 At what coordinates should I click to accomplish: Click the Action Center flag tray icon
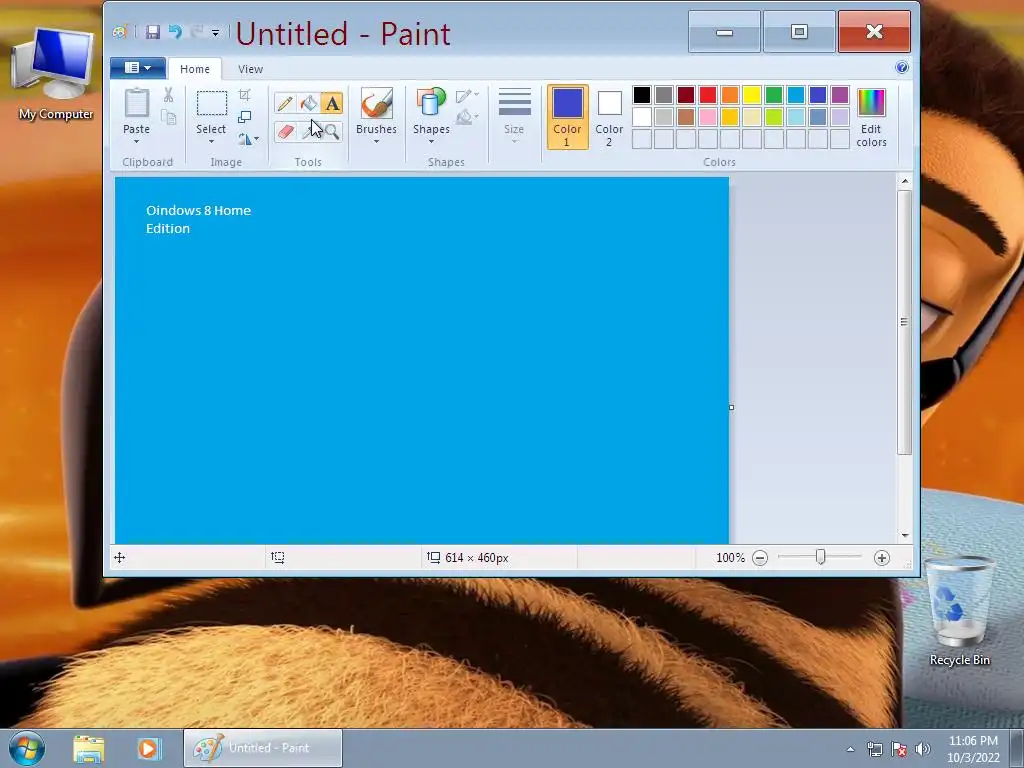899,749
